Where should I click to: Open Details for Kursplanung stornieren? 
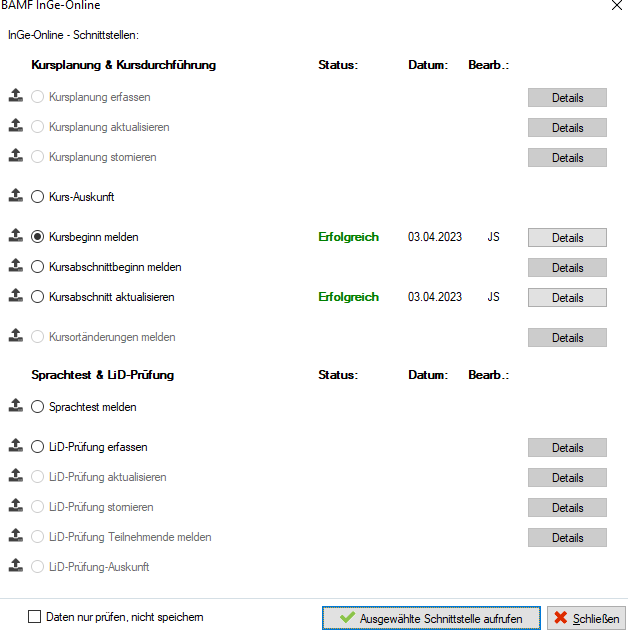click(x=567, y=158)
